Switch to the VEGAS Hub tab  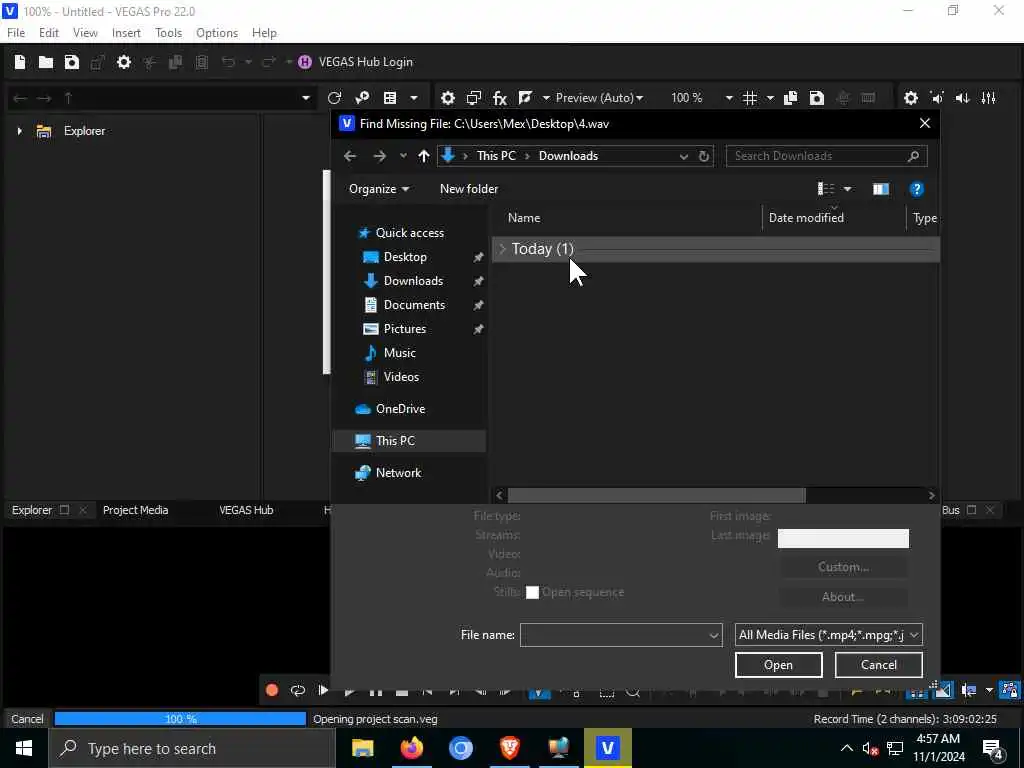(246, 510)
